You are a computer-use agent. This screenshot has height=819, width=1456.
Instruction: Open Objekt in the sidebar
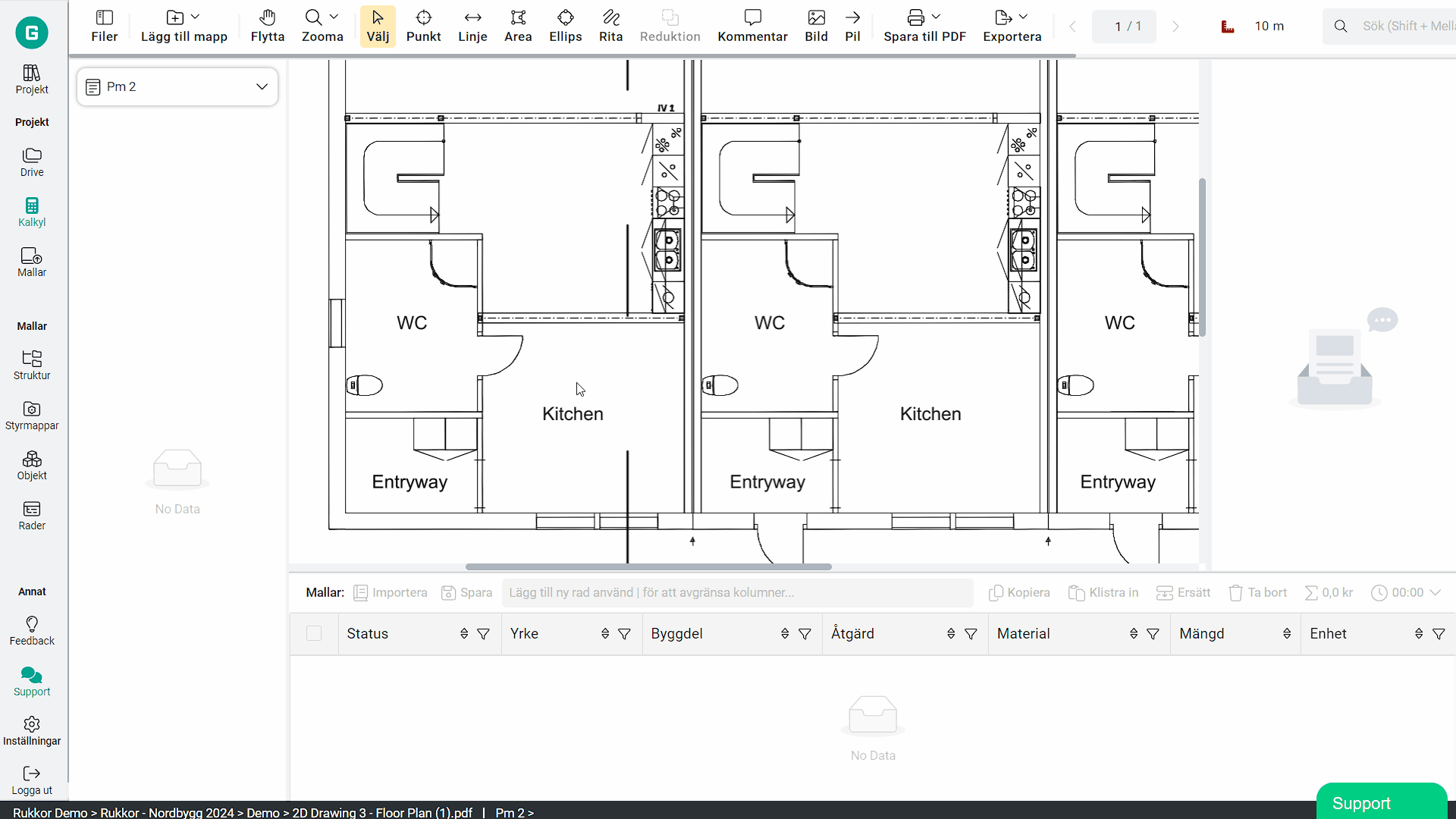32,466
